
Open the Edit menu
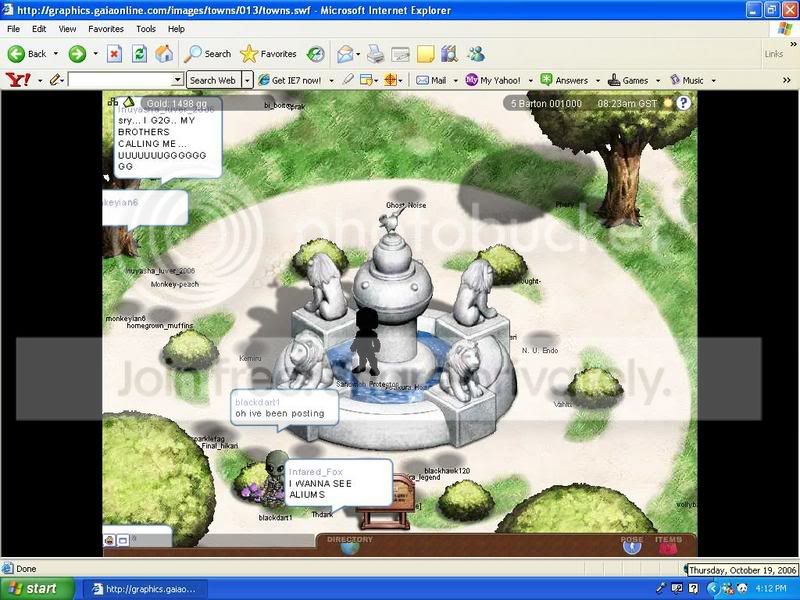click(x=39, y=29)
